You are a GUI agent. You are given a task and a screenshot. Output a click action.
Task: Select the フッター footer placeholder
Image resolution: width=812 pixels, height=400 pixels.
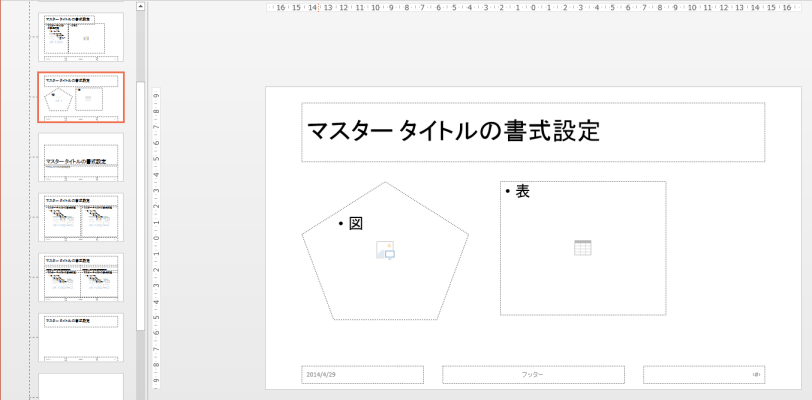tap(533, 375)
